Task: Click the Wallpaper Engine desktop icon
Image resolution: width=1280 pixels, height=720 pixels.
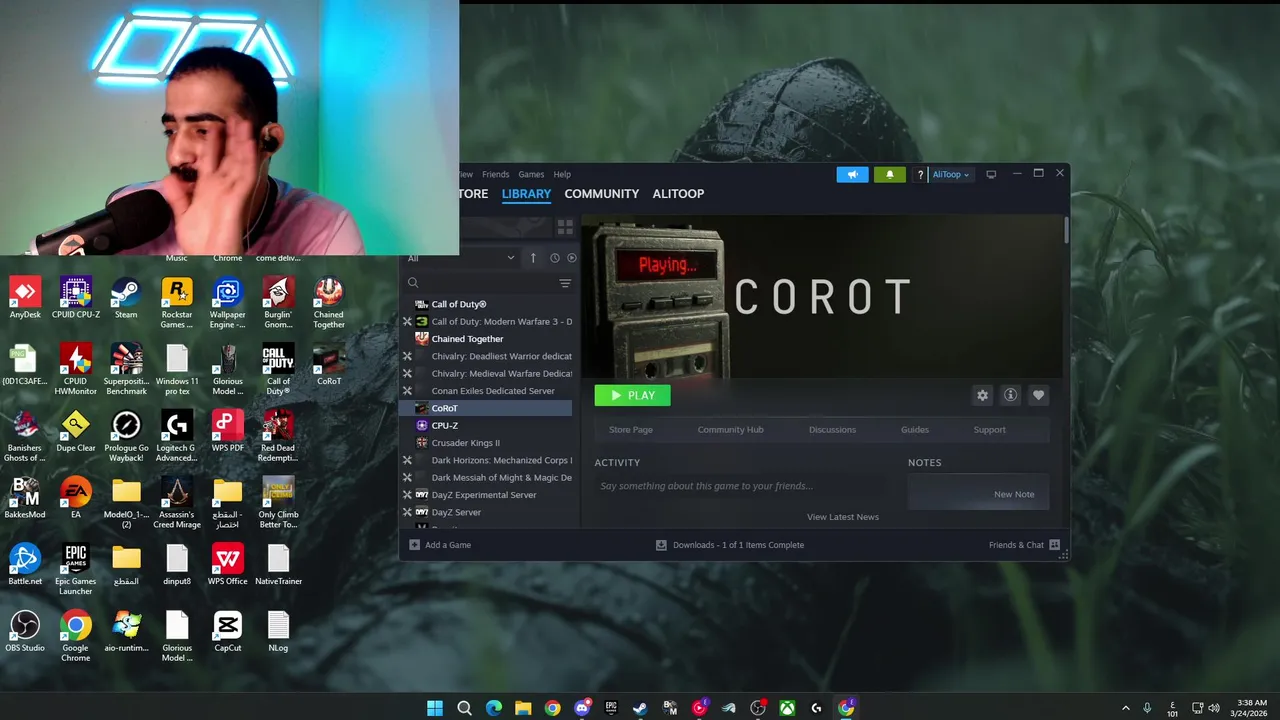Action: click(228, 302)
